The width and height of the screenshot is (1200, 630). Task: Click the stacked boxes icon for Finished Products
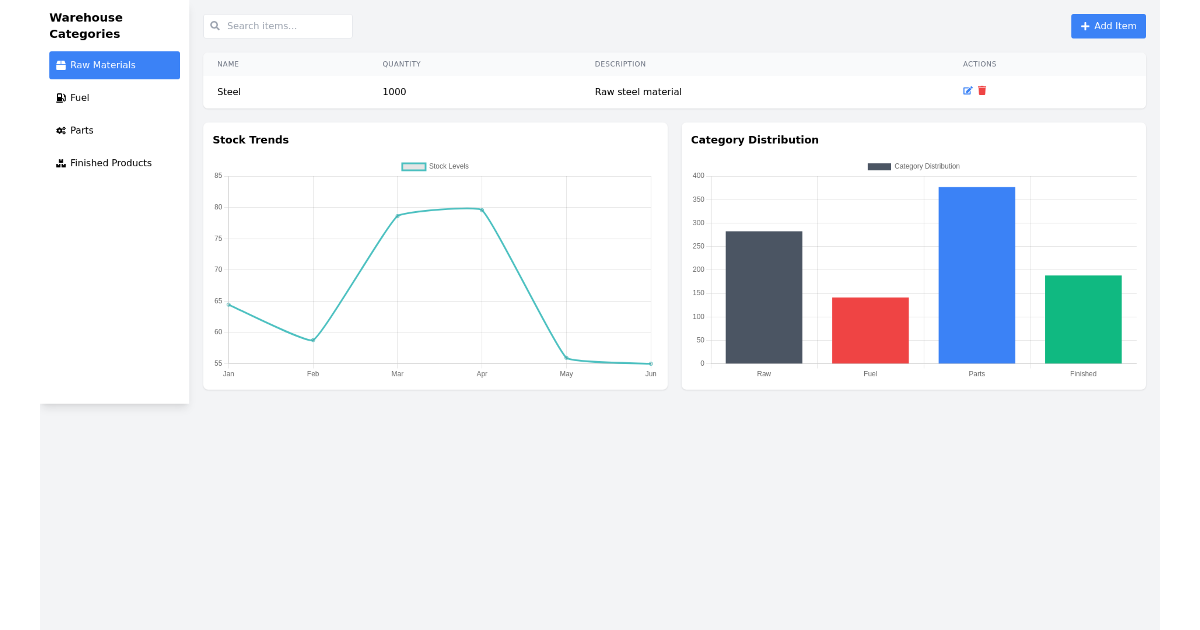[x=59, y=162]
